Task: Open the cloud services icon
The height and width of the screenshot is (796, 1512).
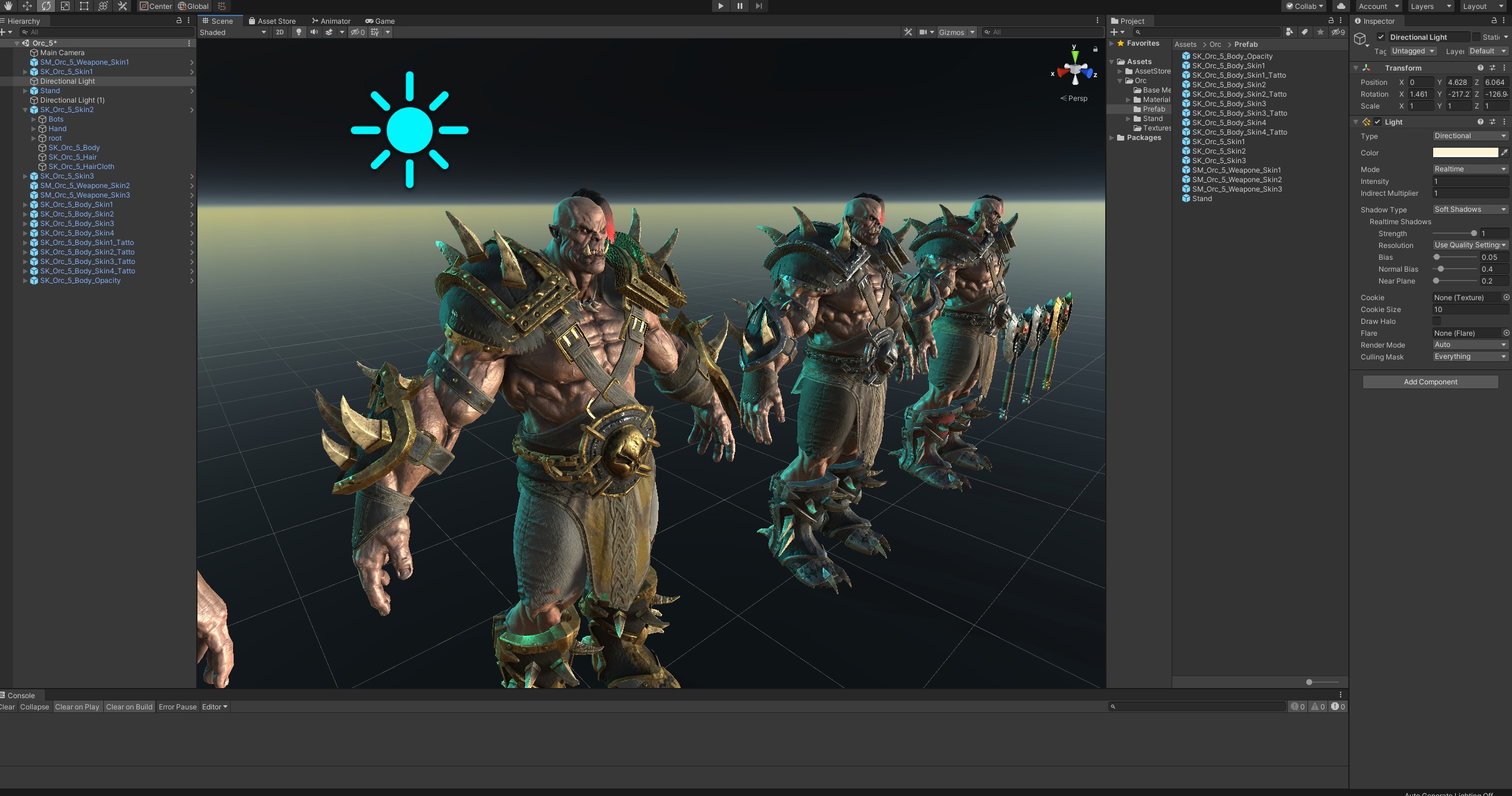Action: click(x=1341, y=6)
